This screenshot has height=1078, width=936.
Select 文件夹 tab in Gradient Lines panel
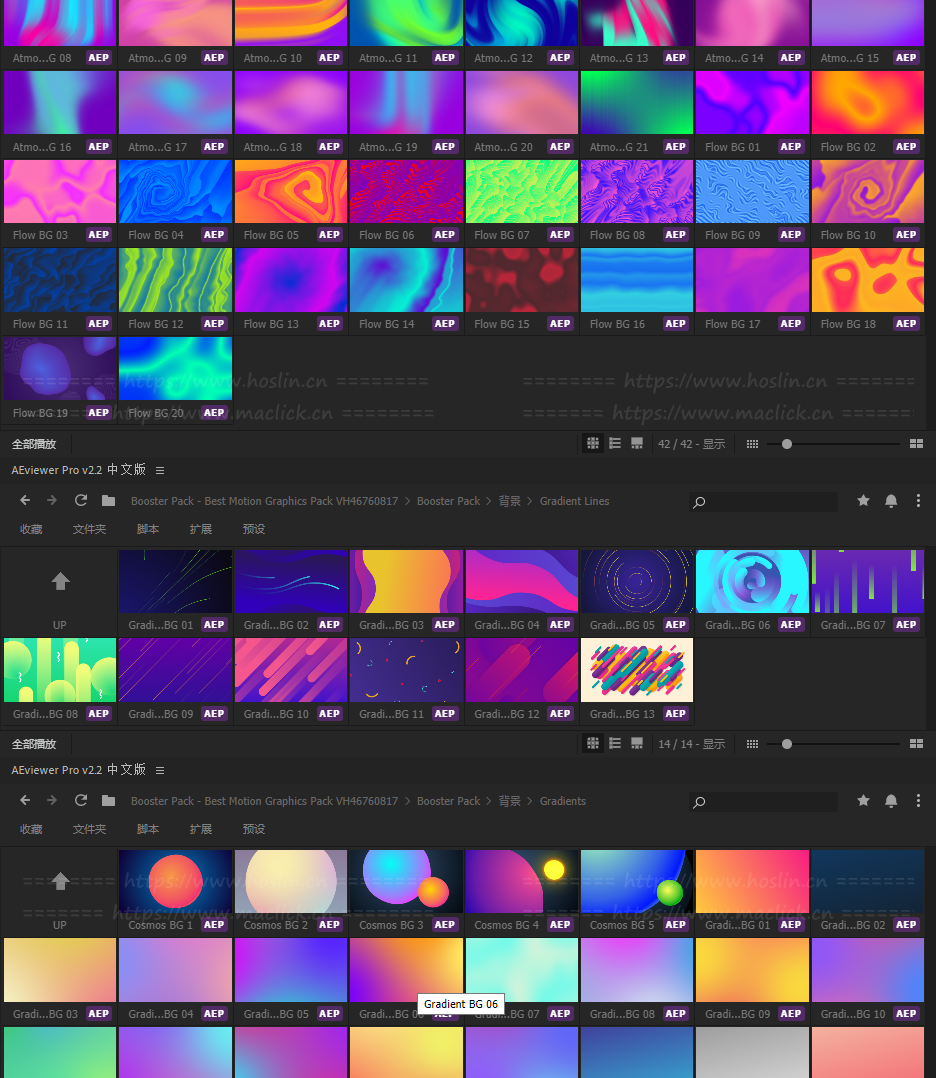pyautogui.click(x=89, y=529)
